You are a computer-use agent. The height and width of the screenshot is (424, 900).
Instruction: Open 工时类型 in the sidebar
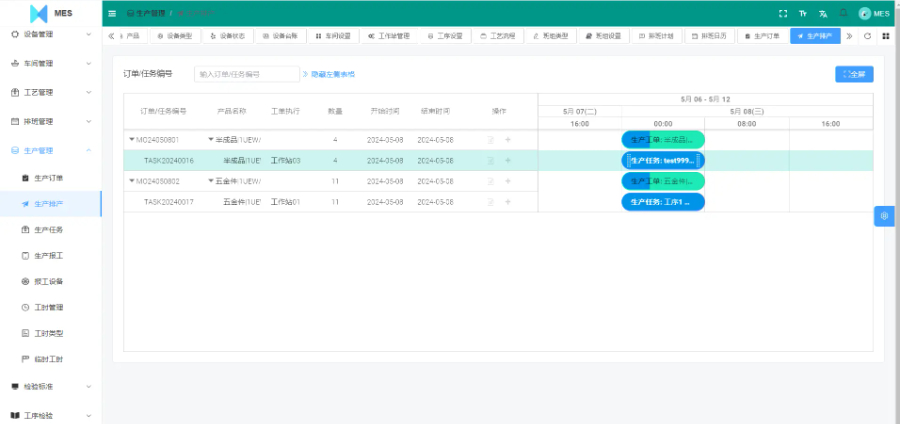pos(49,333)
